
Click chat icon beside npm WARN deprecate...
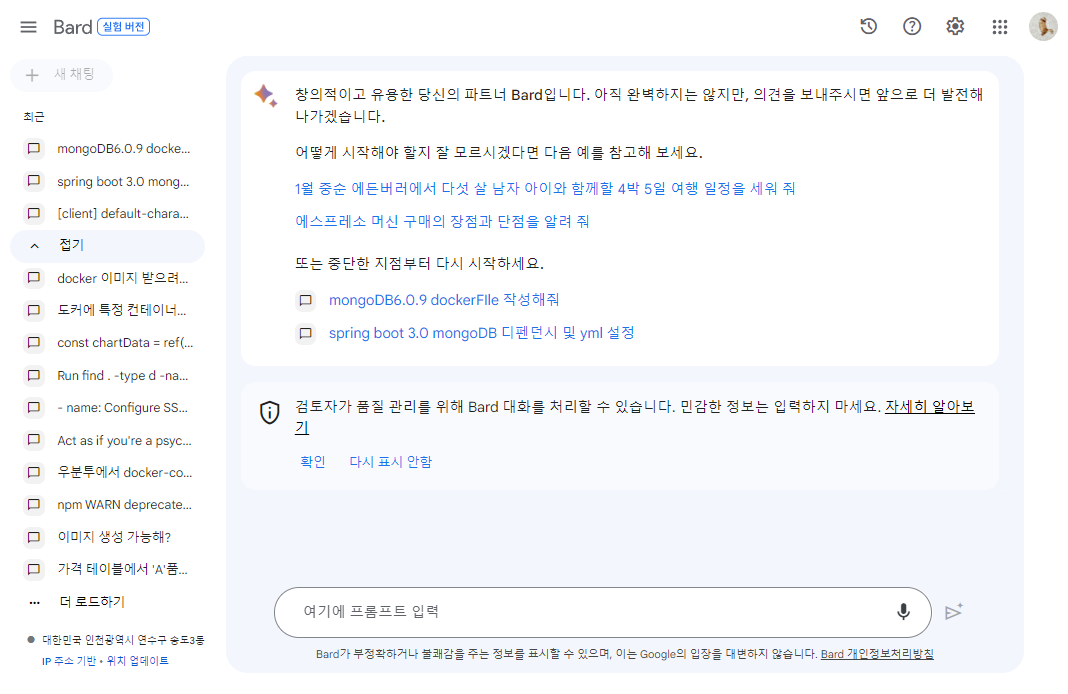pos(33,505)
